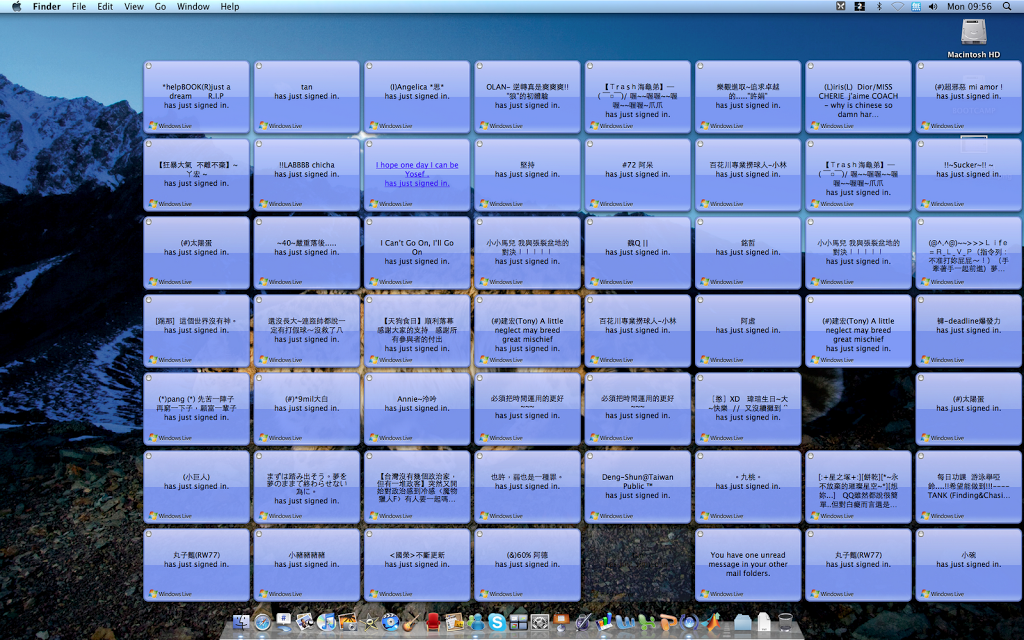1024x640 pixels.
Task: Open the Wi-Fi status menu
Action: click(x=897, y=7)
